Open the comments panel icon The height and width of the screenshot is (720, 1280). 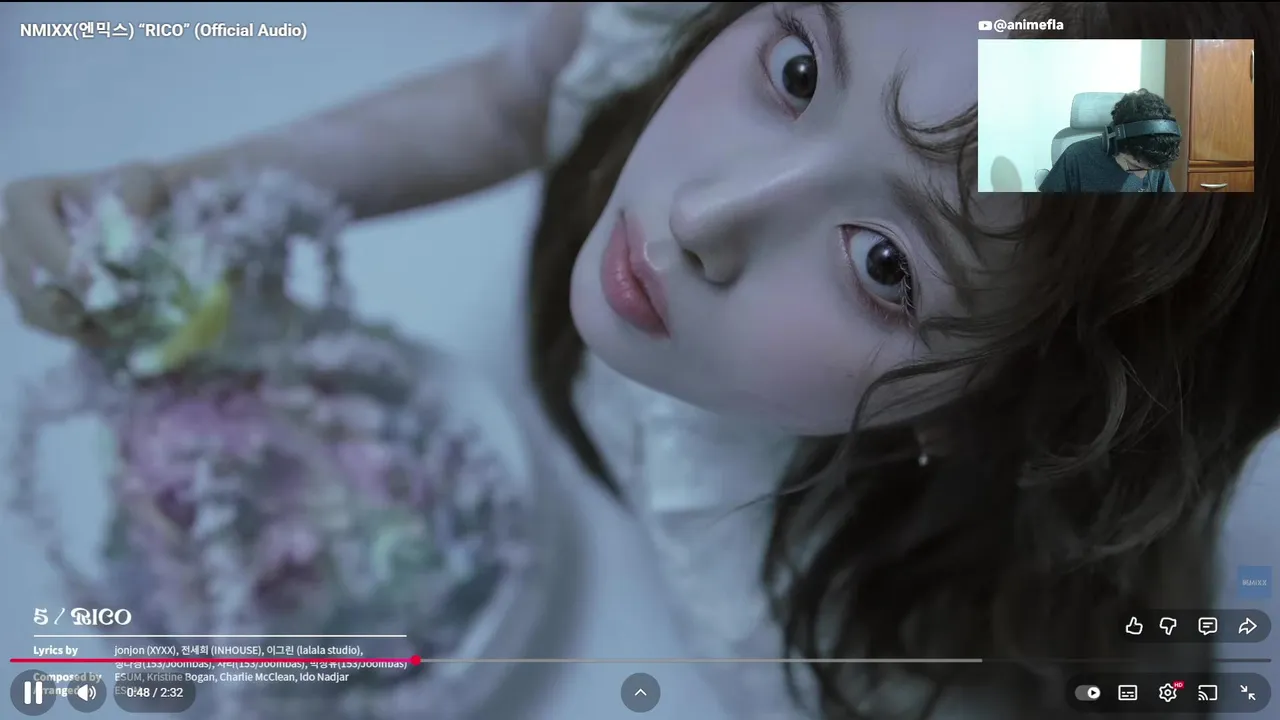pyautogui.click(x=1208, y=626)
